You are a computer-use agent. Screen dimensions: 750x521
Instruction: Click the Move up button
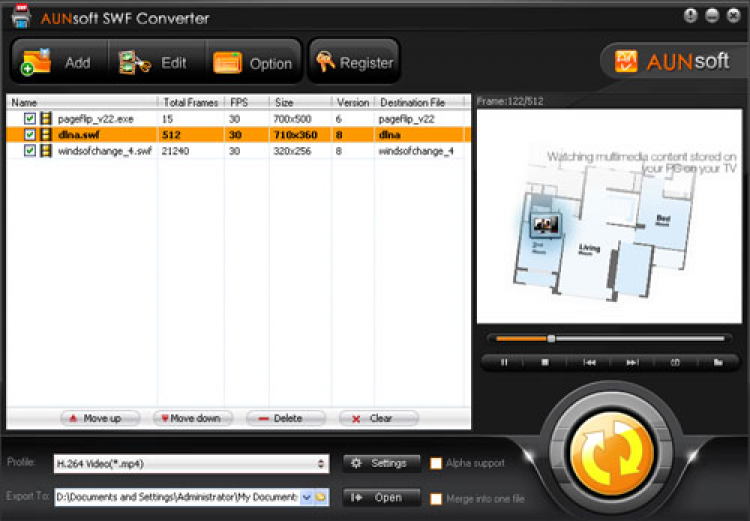(100, 419)
